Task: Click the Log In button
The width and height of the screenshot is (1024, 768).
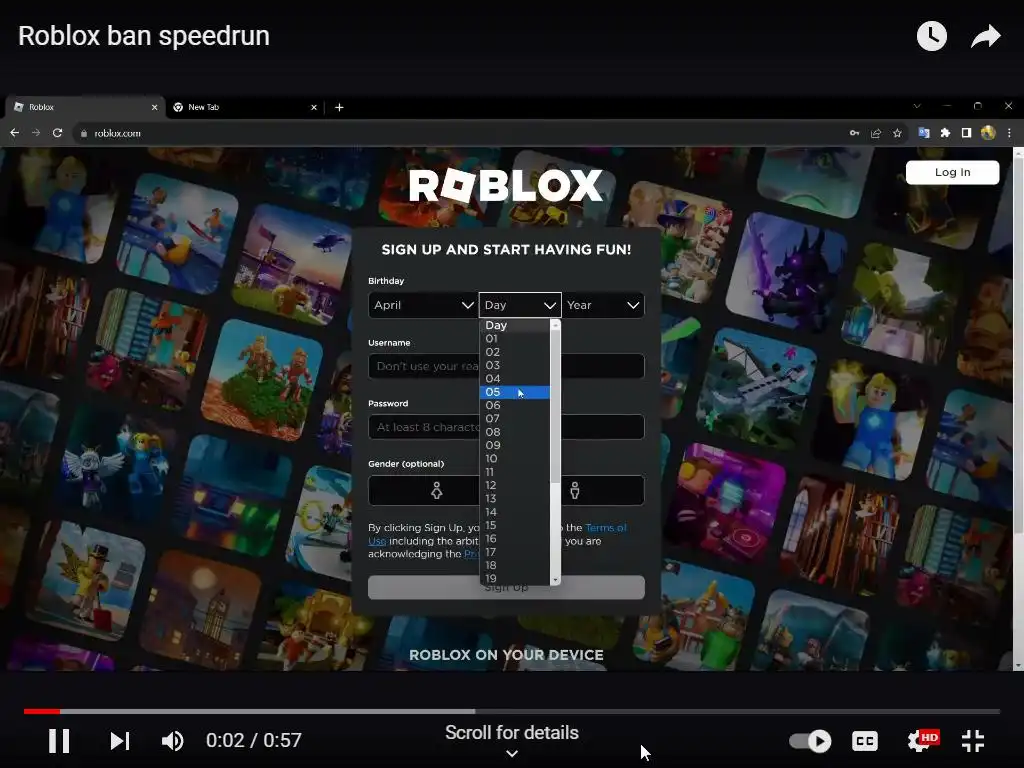Action: 952,172
